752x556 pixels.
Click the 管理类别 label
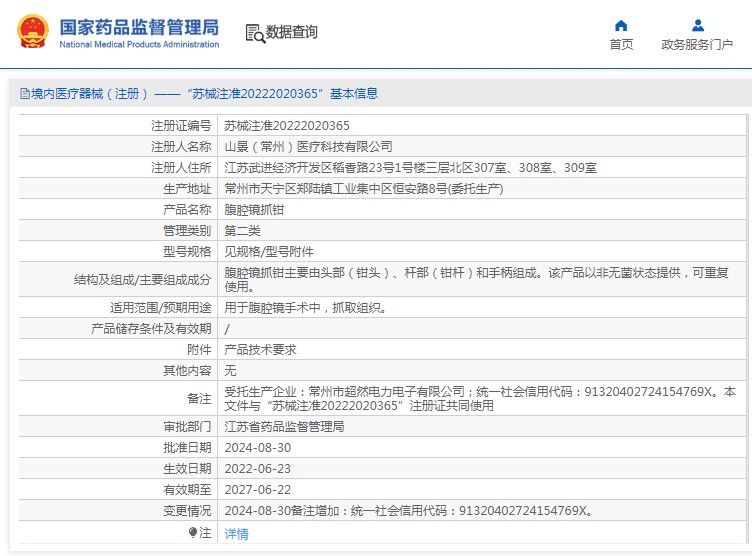coord(187,231)
